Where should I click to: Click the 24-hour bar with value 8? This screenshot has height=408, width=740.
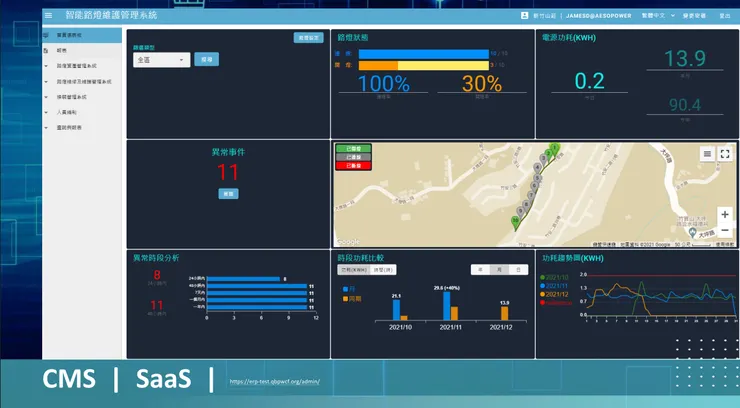pos(244,279)
